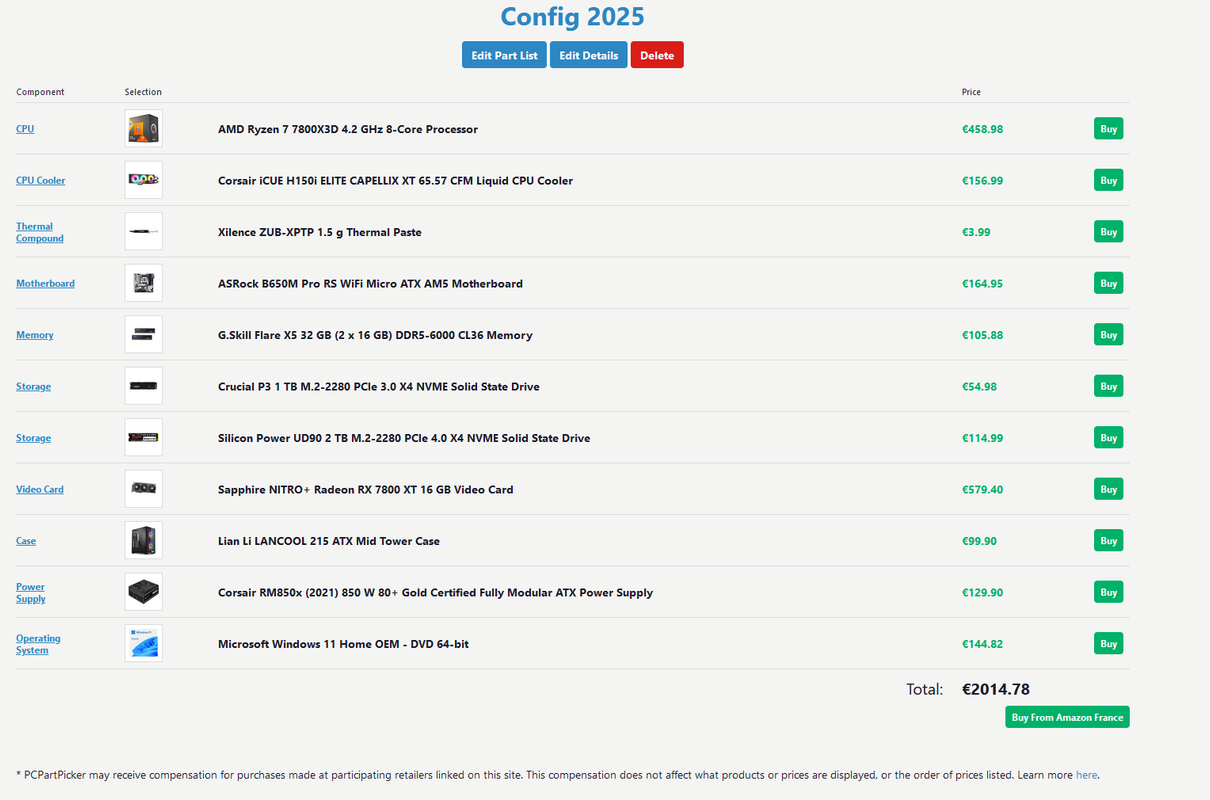Open the Thermal Compound component link

tap(40, 232)
